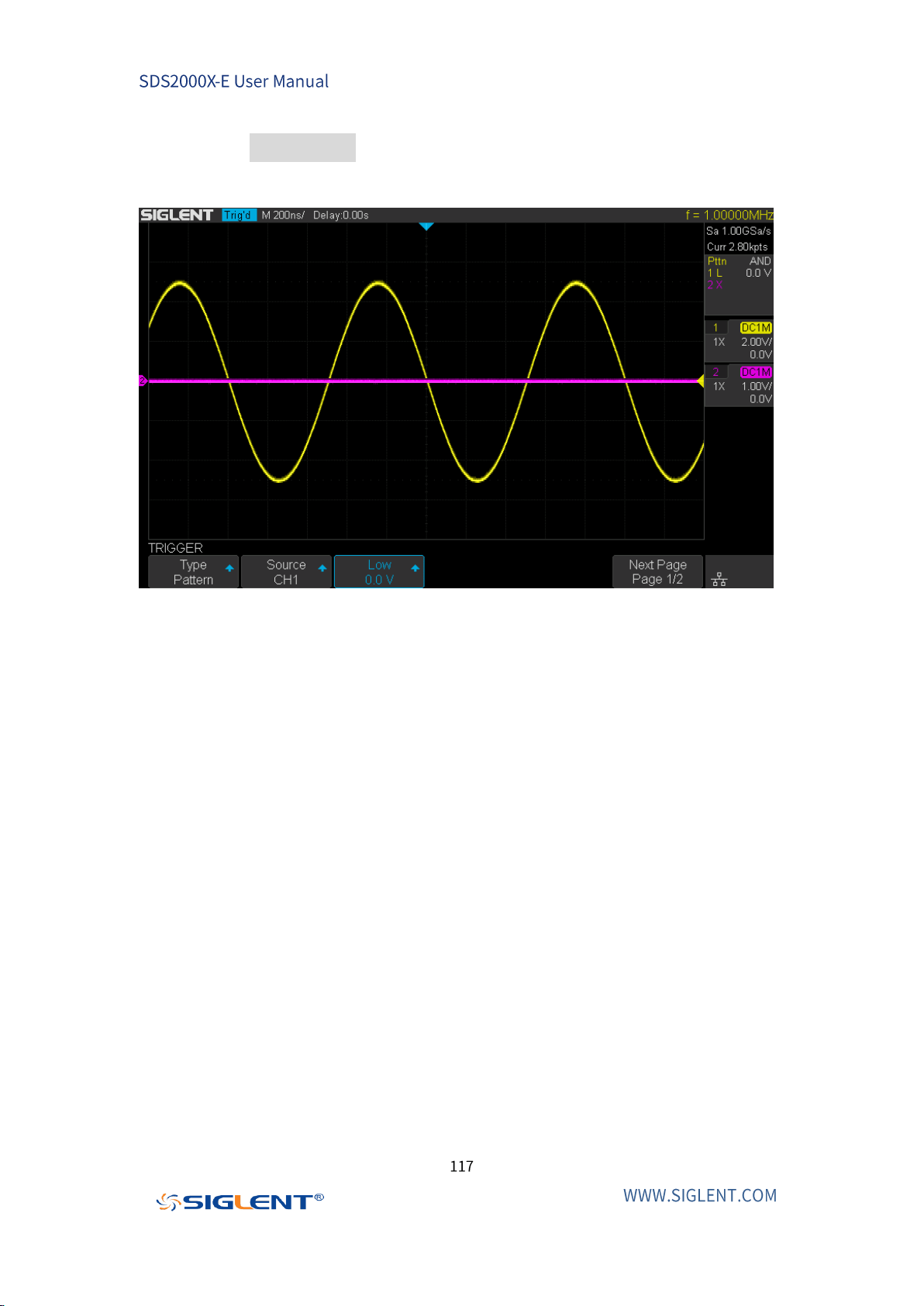Click the Curr 2.80kpts memory depth

click(x=737, y=246)
